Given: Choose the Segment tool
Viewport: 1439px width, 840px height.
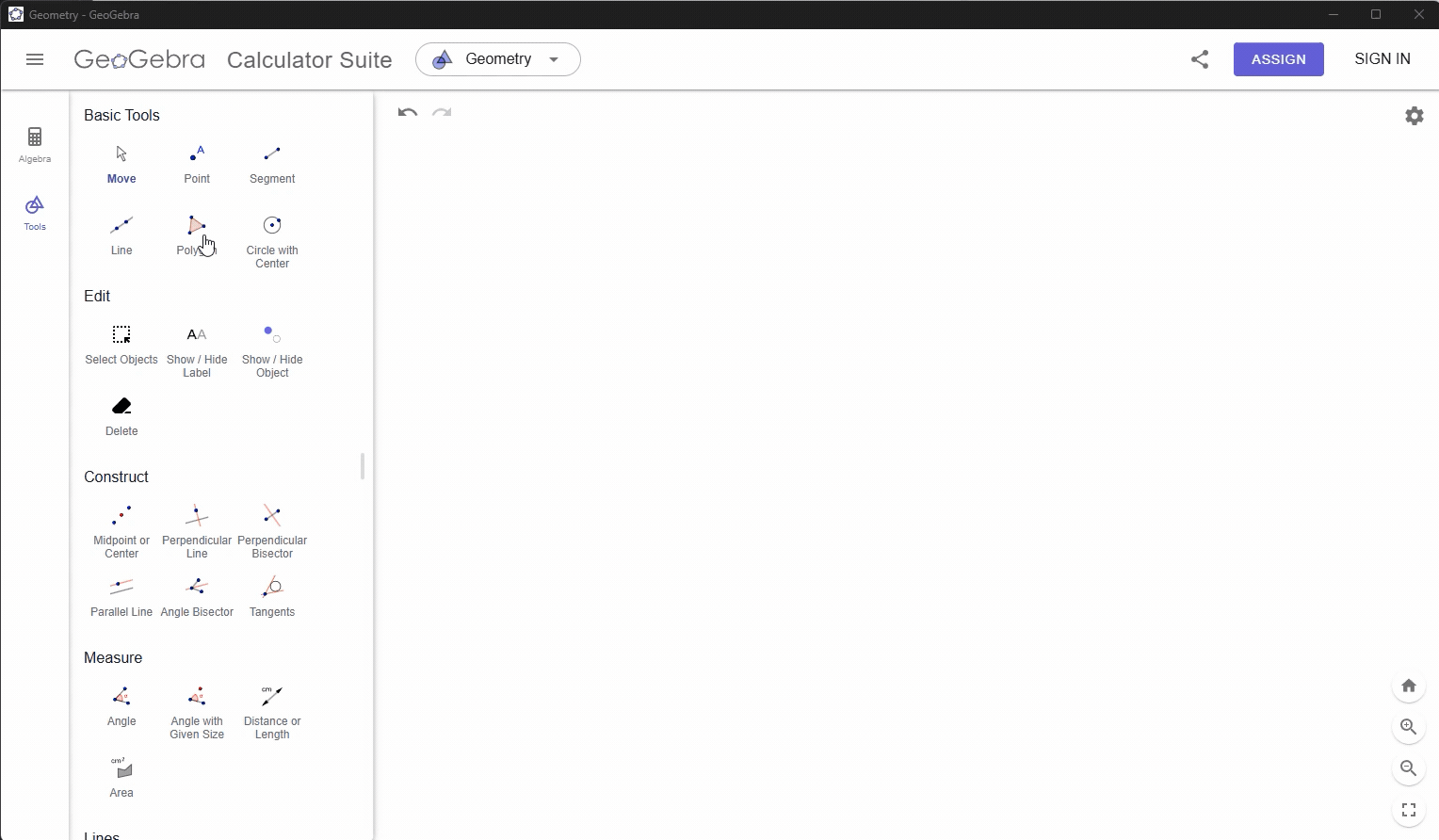Looking at the screenshot, I should tap(272, 164).
